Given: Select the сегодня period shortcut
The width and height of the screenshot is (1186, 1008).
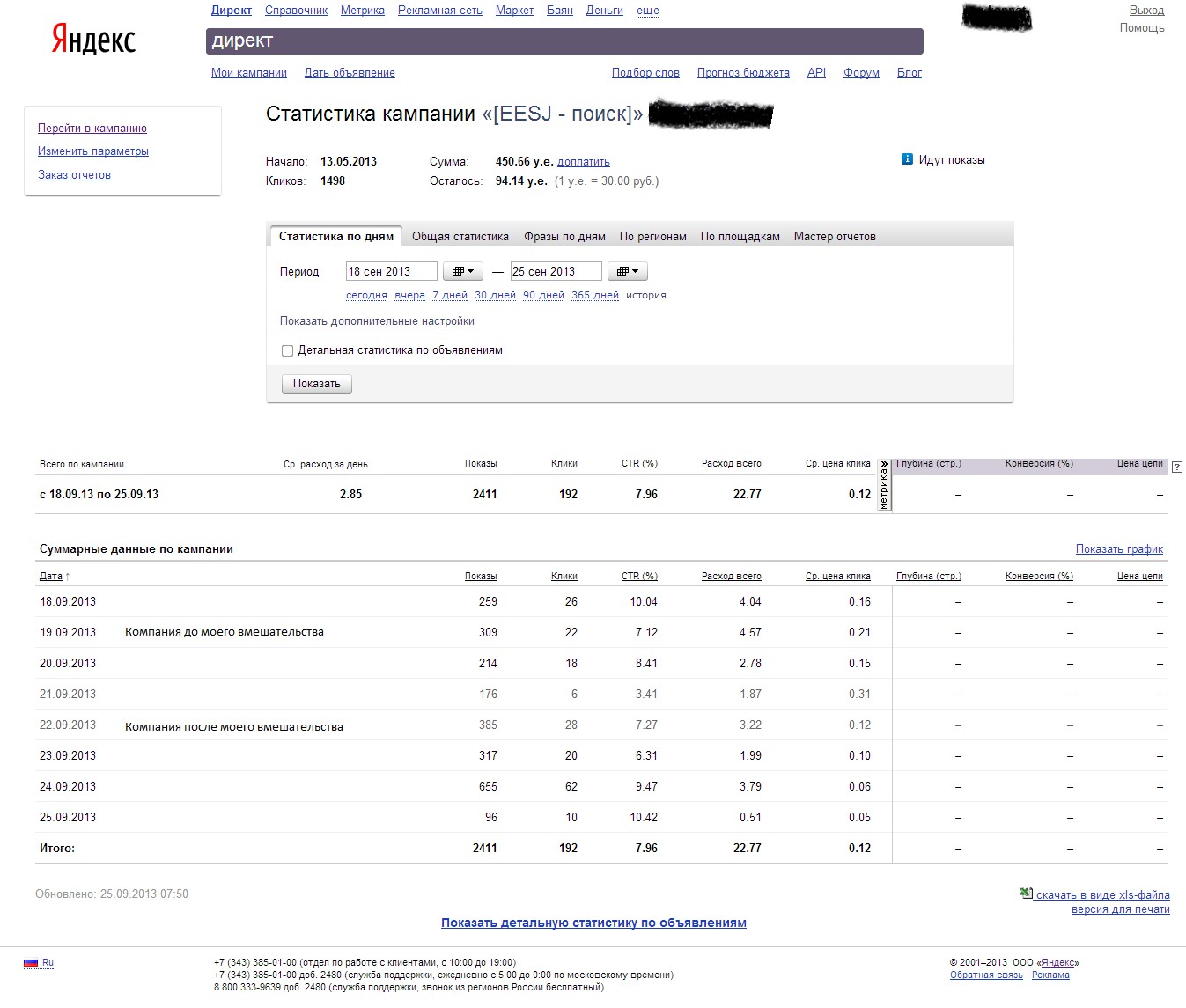Looking at the screenshot, I should coord(366,295).
